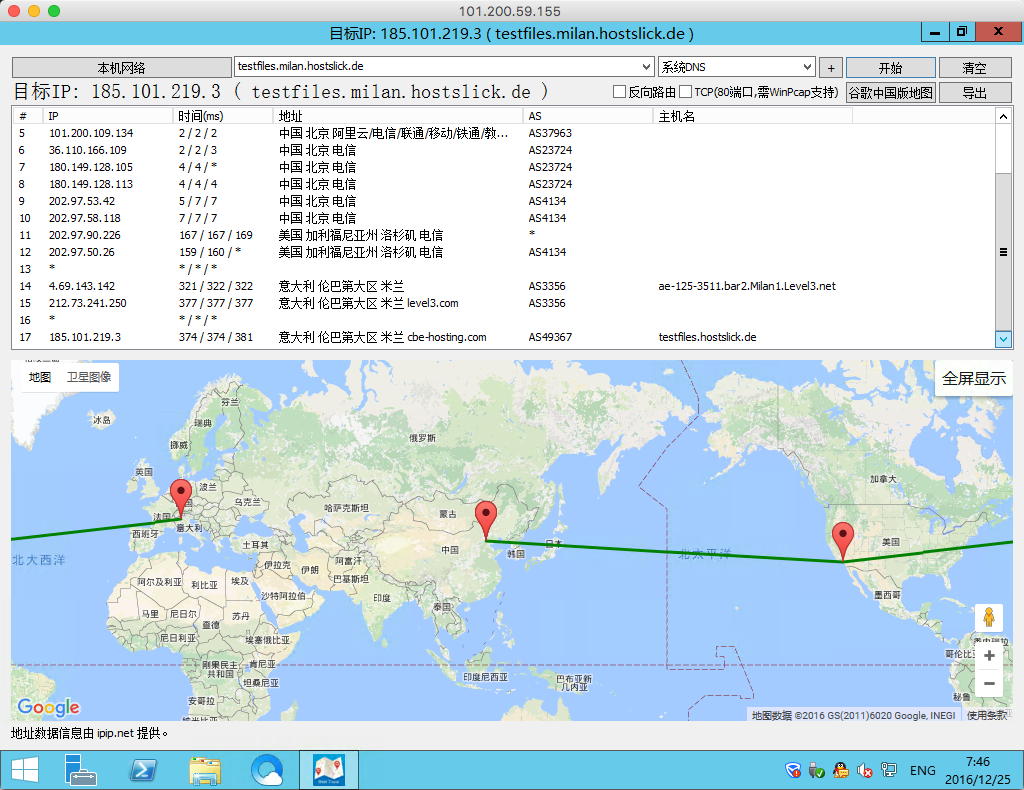The height and width of the screenshot is (790, 1024).
Task: Clear results with 清空 button
Action: coord(974,68)
